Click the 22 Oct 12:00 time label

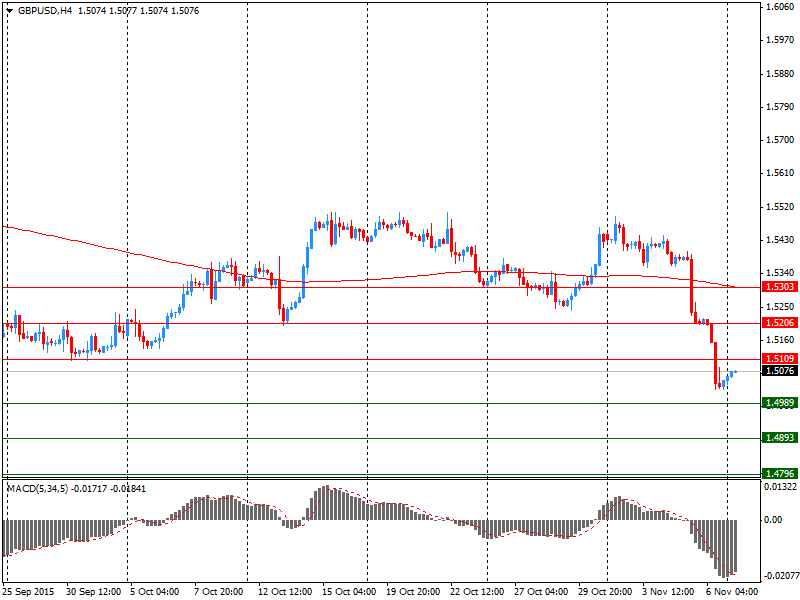click(x=477, y=592)
